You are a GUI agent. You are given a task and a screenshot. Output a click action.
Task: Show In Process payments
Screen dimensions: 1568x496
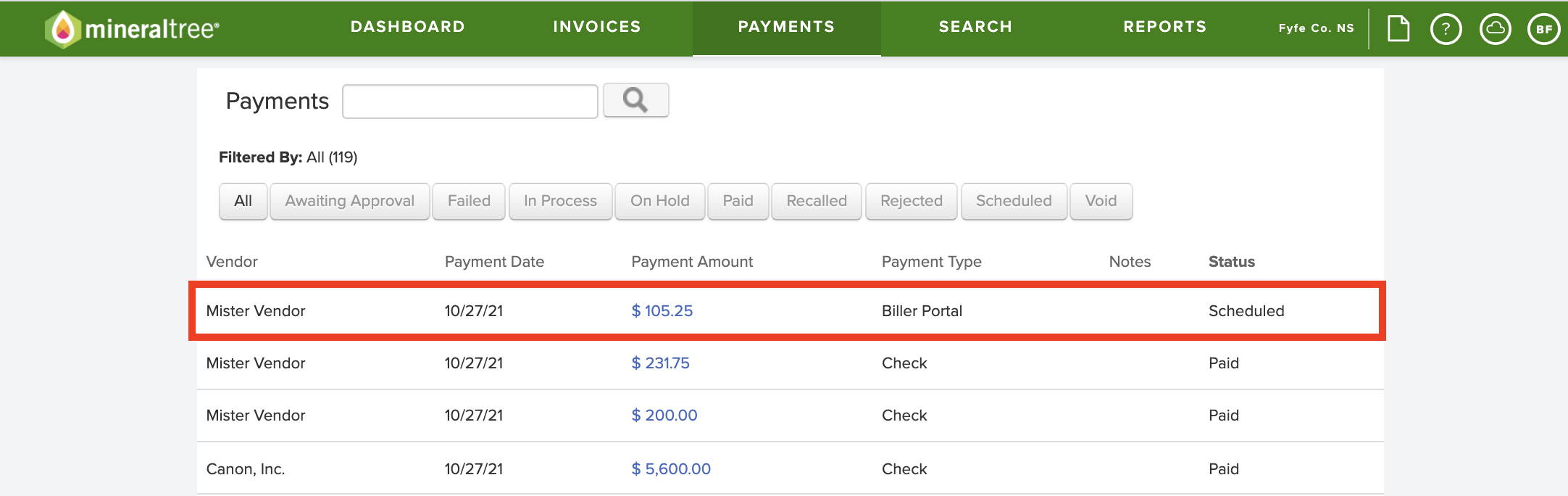(x=560, y=201)
